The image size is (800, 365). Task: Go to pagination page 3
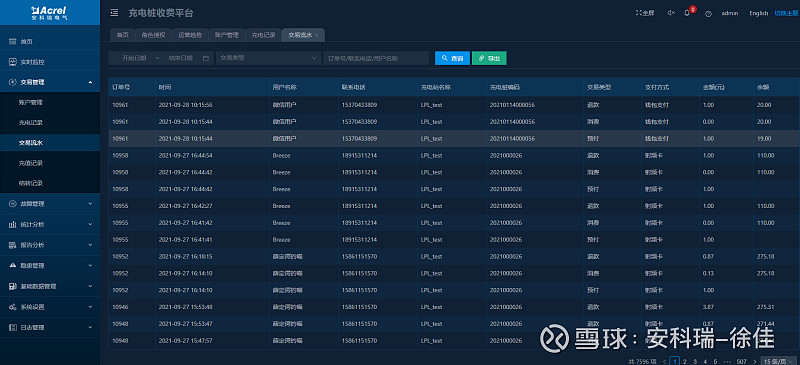[x=695, y=361]
